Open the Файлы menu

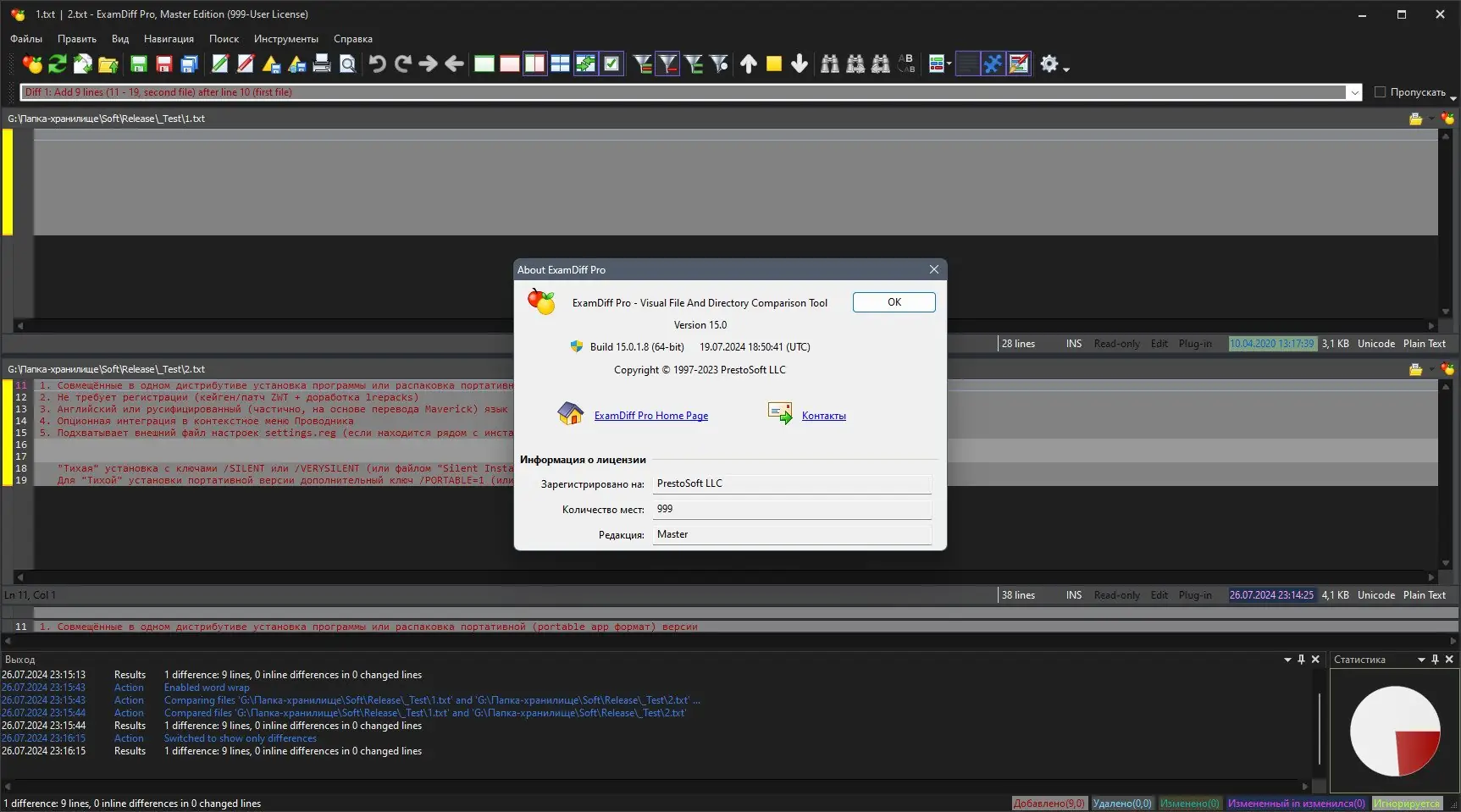[x=26, y=39]
